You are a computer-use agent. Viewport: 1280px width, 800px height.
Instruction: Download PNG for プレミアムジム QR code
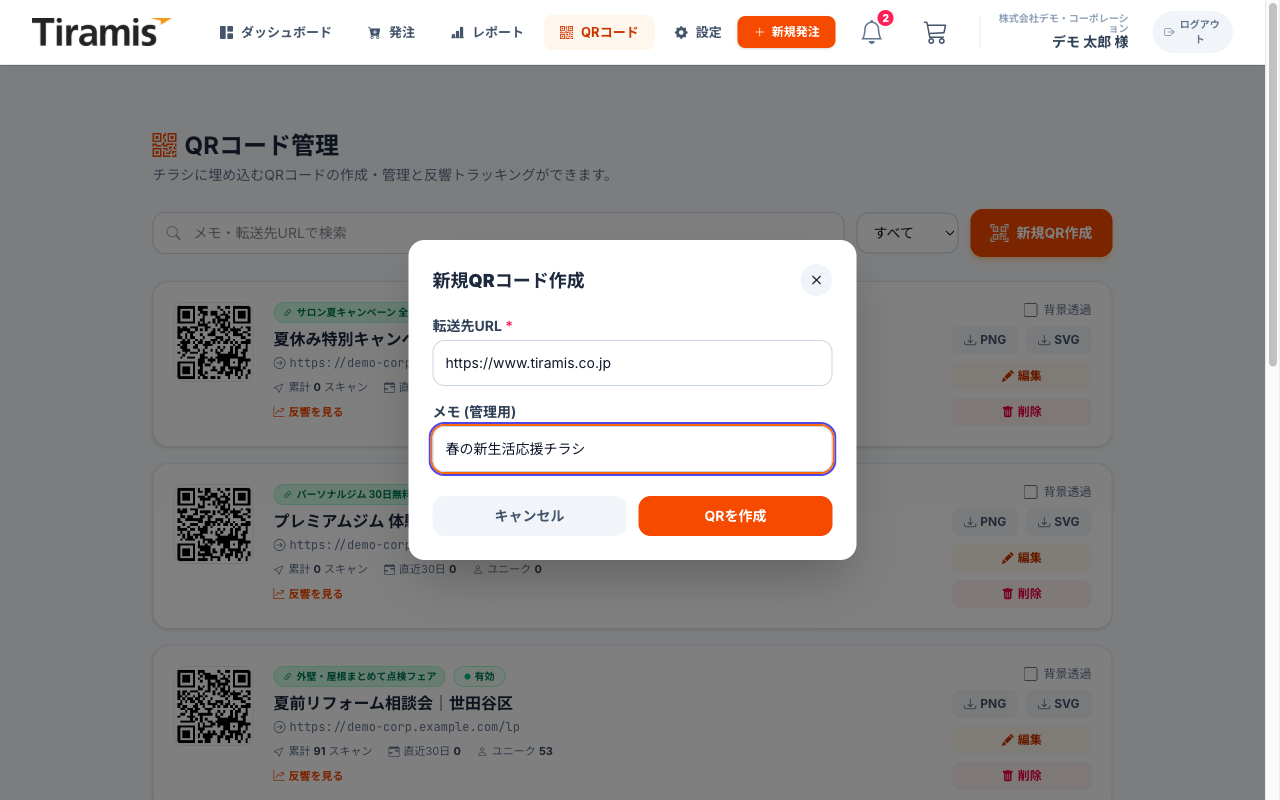985,522
